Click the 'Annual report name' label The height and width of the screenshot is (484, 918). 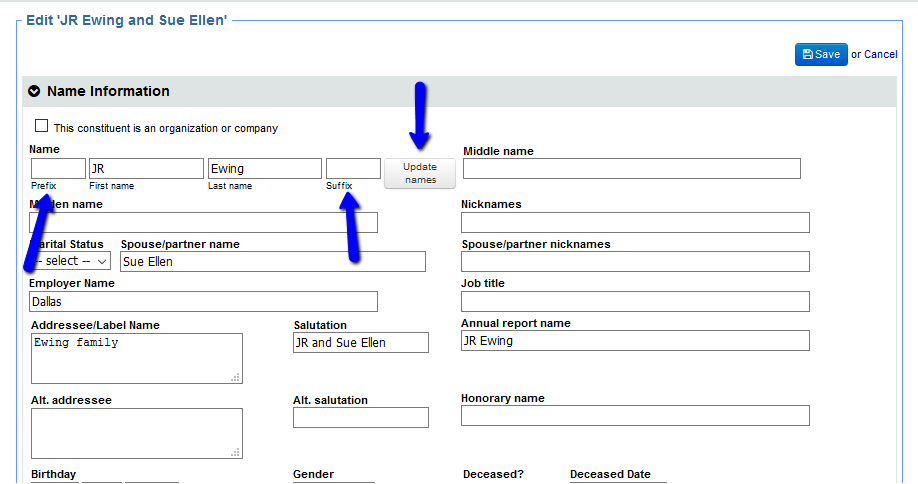[x=516, y=323]
